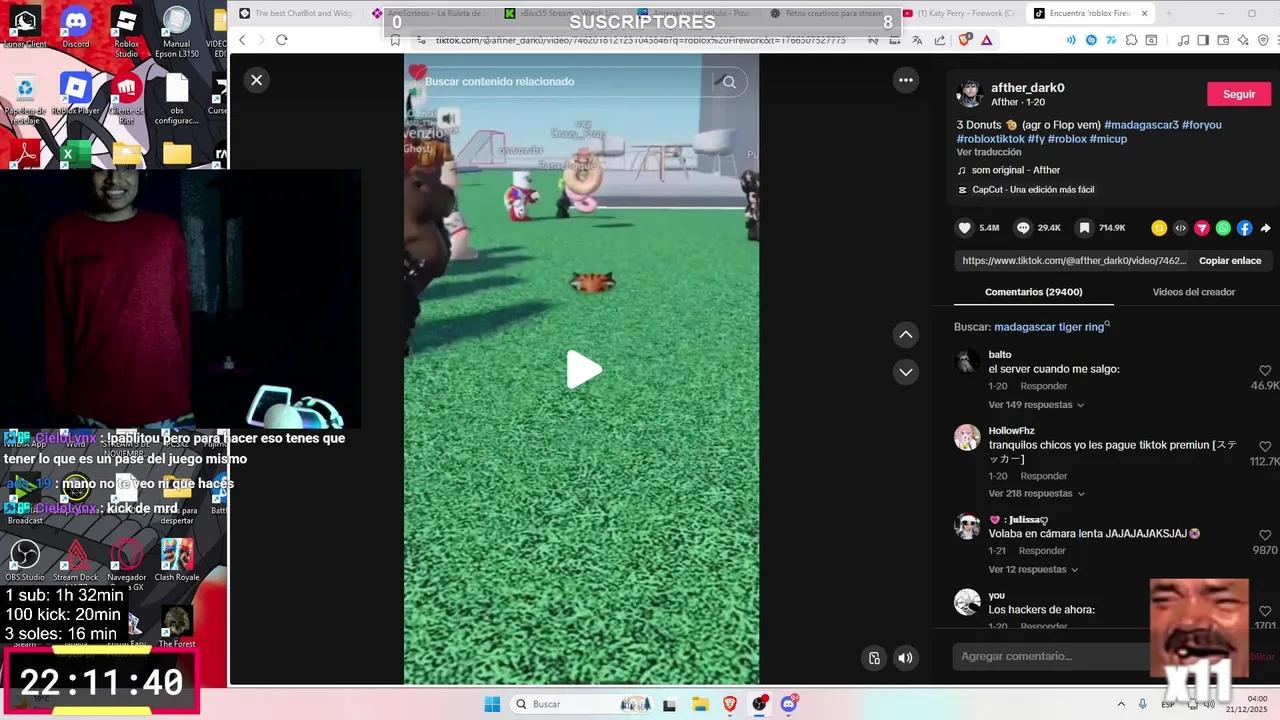Save video with bookmark icon
This screenshot has height=720, width=1280.
pyautogui.click(x=1084, y=228)
